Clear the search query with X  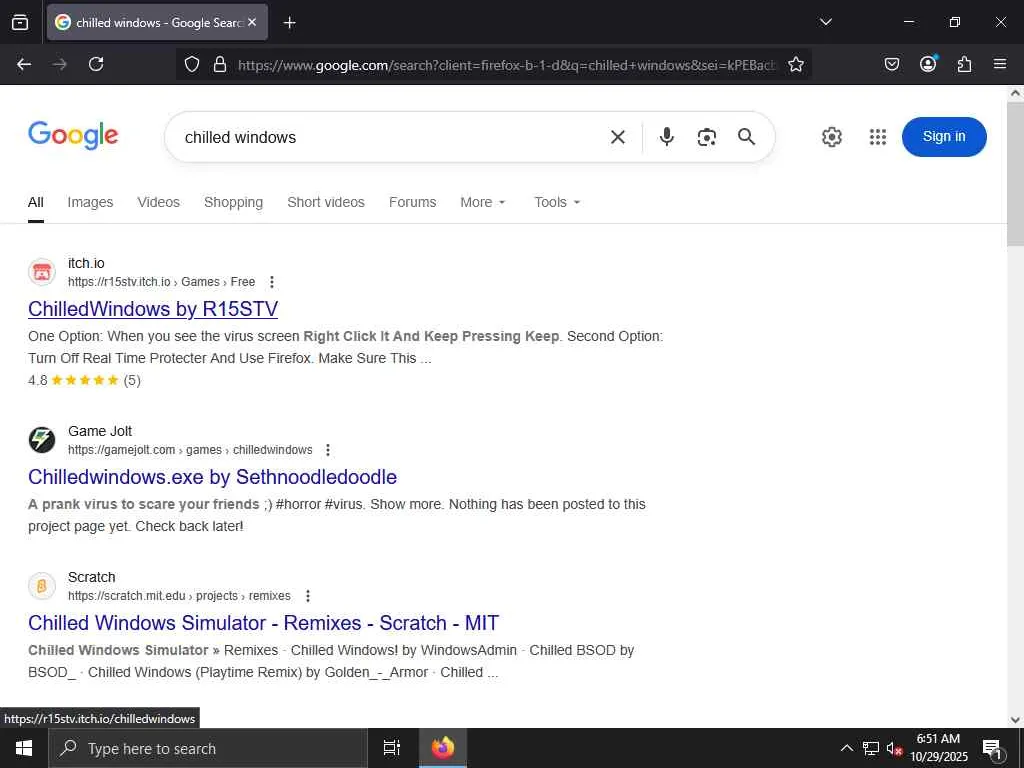[618, 137]
